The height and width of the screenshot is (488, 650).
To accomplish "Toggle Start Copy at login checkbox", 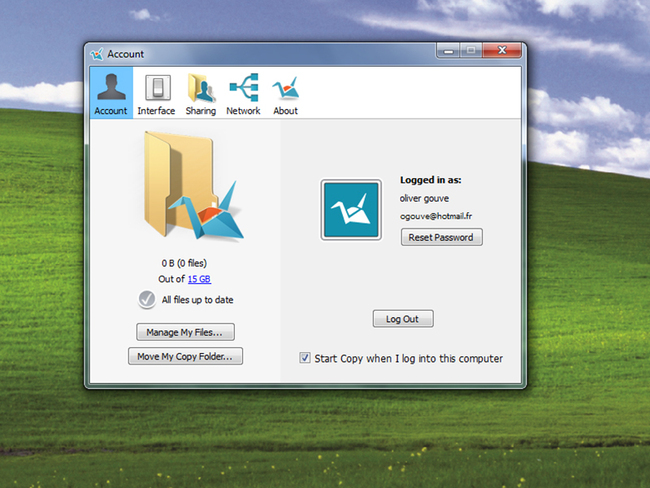I will 305,358.
